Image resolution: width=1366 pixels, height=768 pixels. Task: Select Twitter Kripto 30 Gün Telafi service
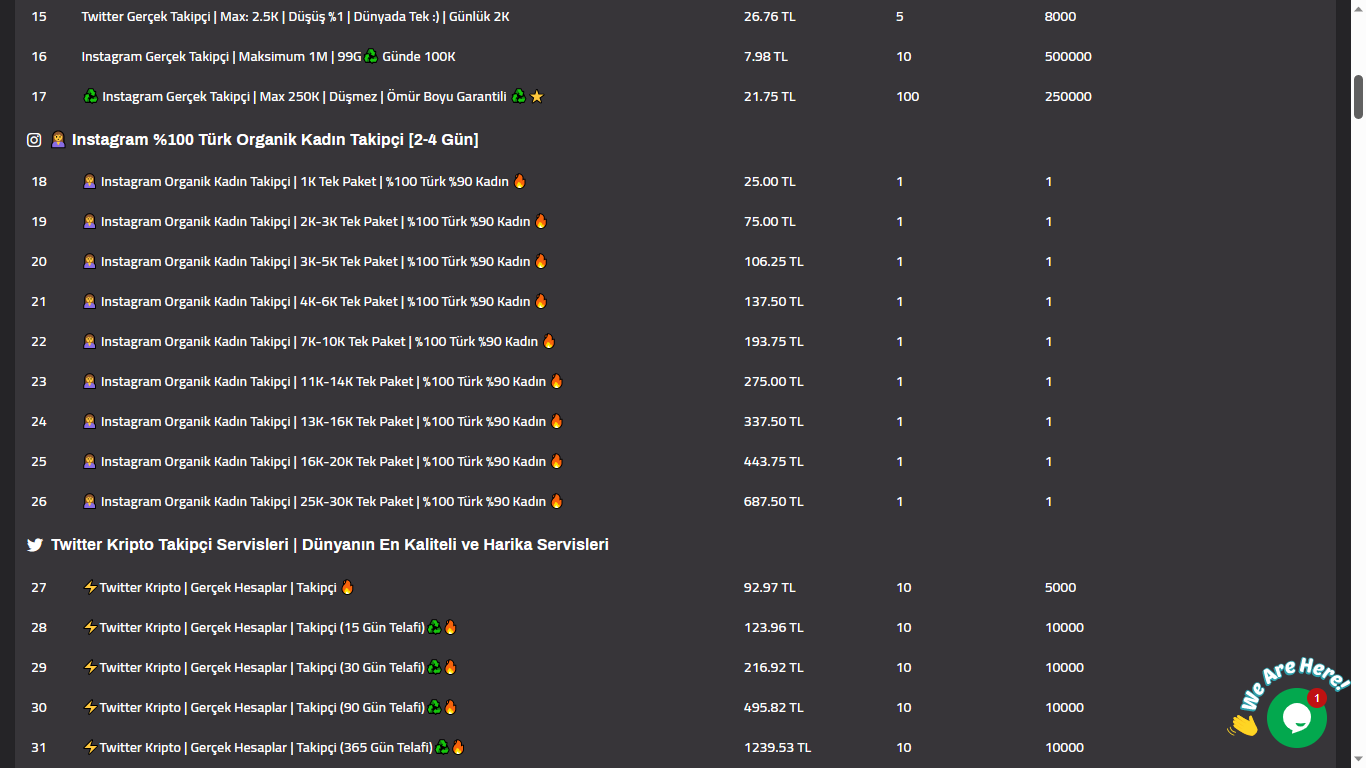(x=270, y=667)
